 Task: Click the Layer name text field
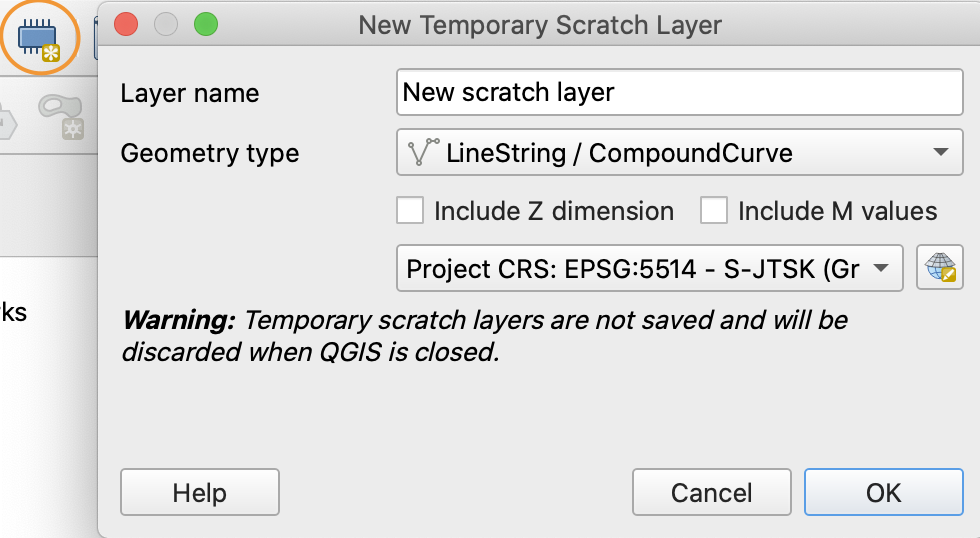coord(679,94)
